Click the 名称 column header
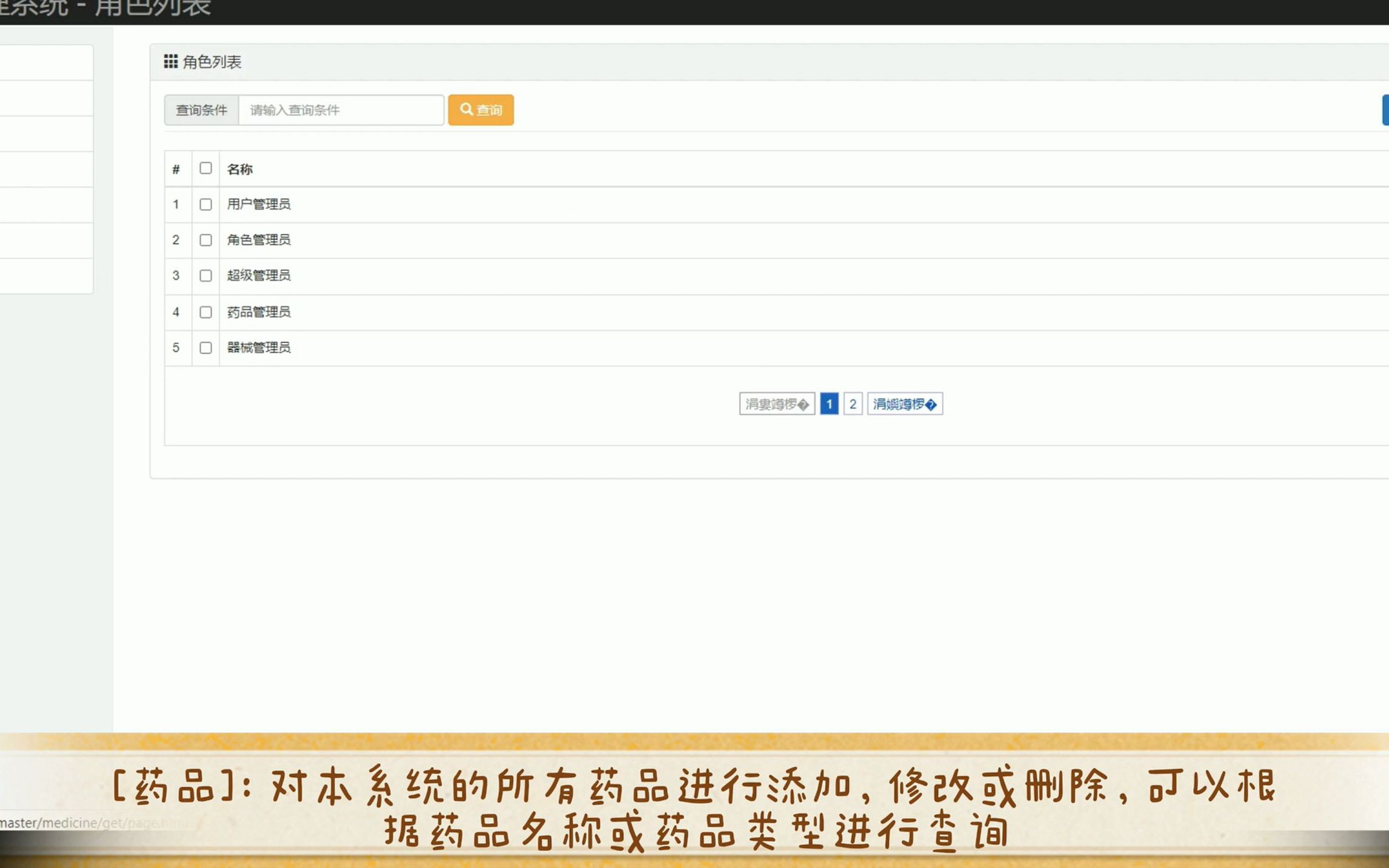 pos(240,169)
